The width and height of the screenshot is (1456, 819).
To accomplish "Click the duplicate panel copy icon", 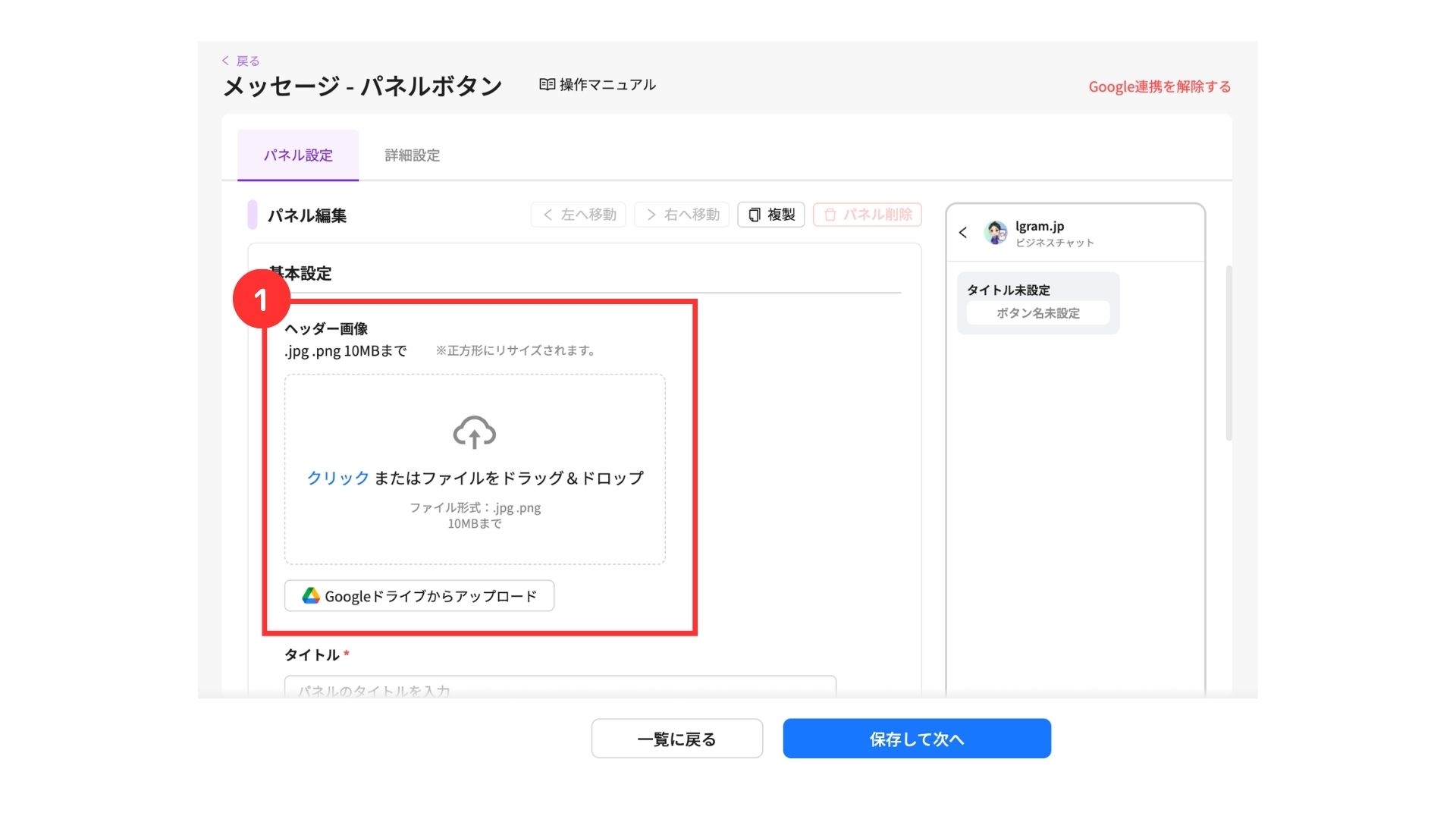I will tap(755, 215).
